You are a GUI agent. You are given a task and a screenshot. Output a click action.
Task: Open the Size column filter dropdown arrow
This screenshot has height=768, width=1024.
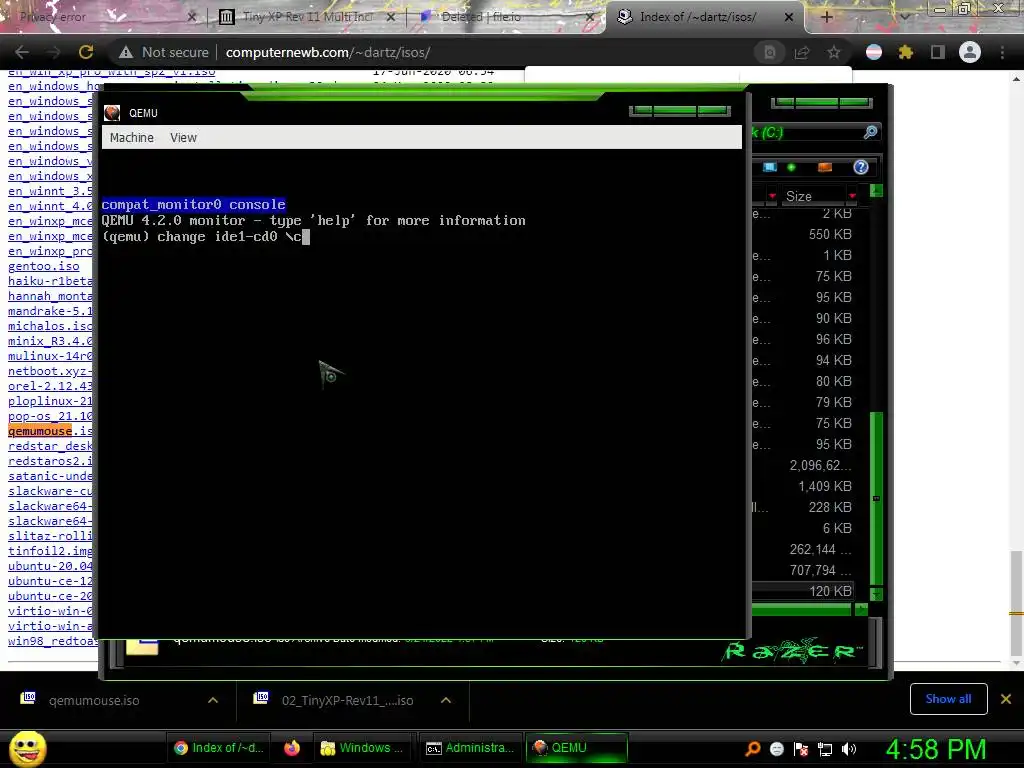(852, 196)
